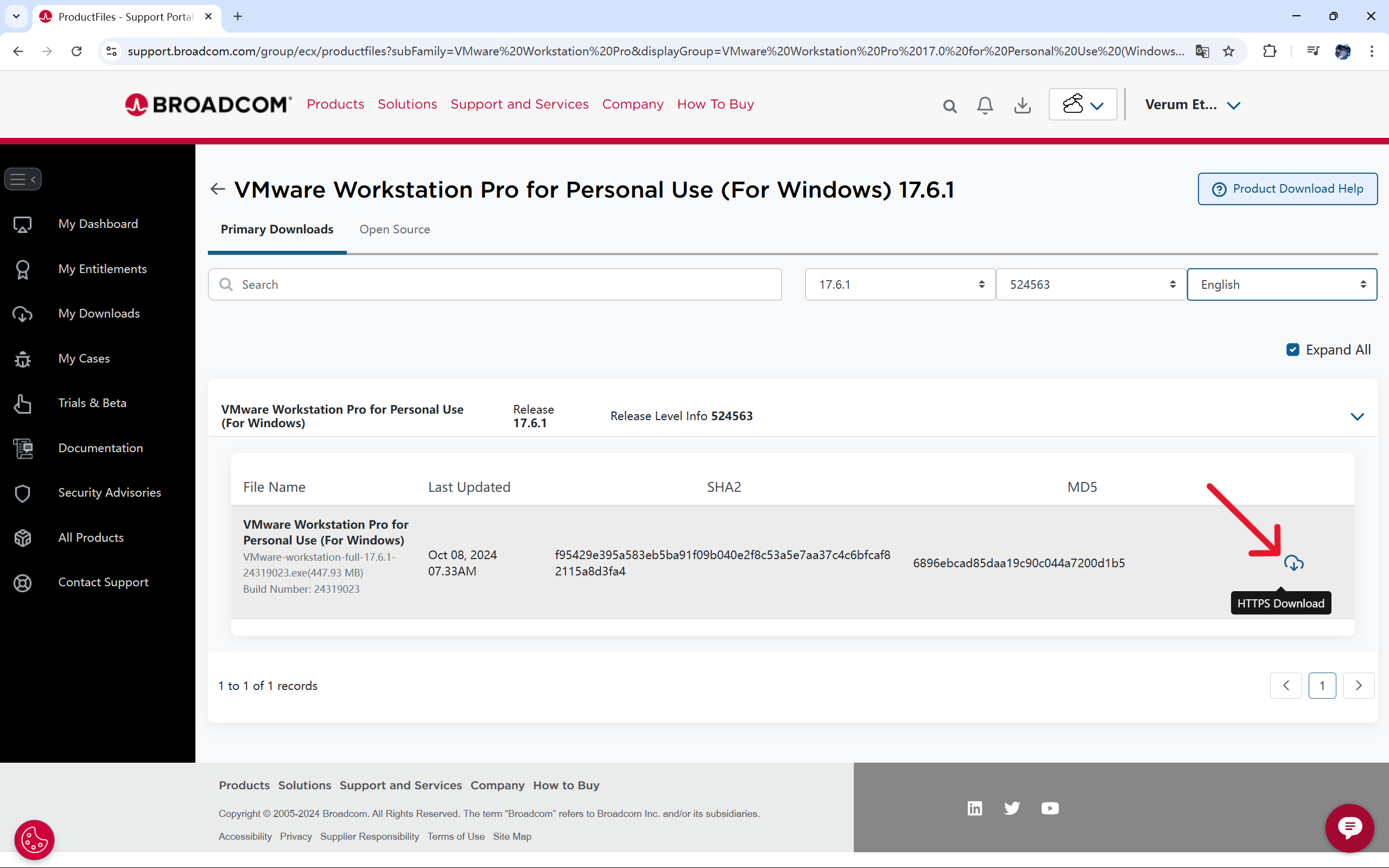The width and height of the screenshot is (1389, 868).
Task: Open the Chrome profile avatar
Action: click(x=1342, y=51)
